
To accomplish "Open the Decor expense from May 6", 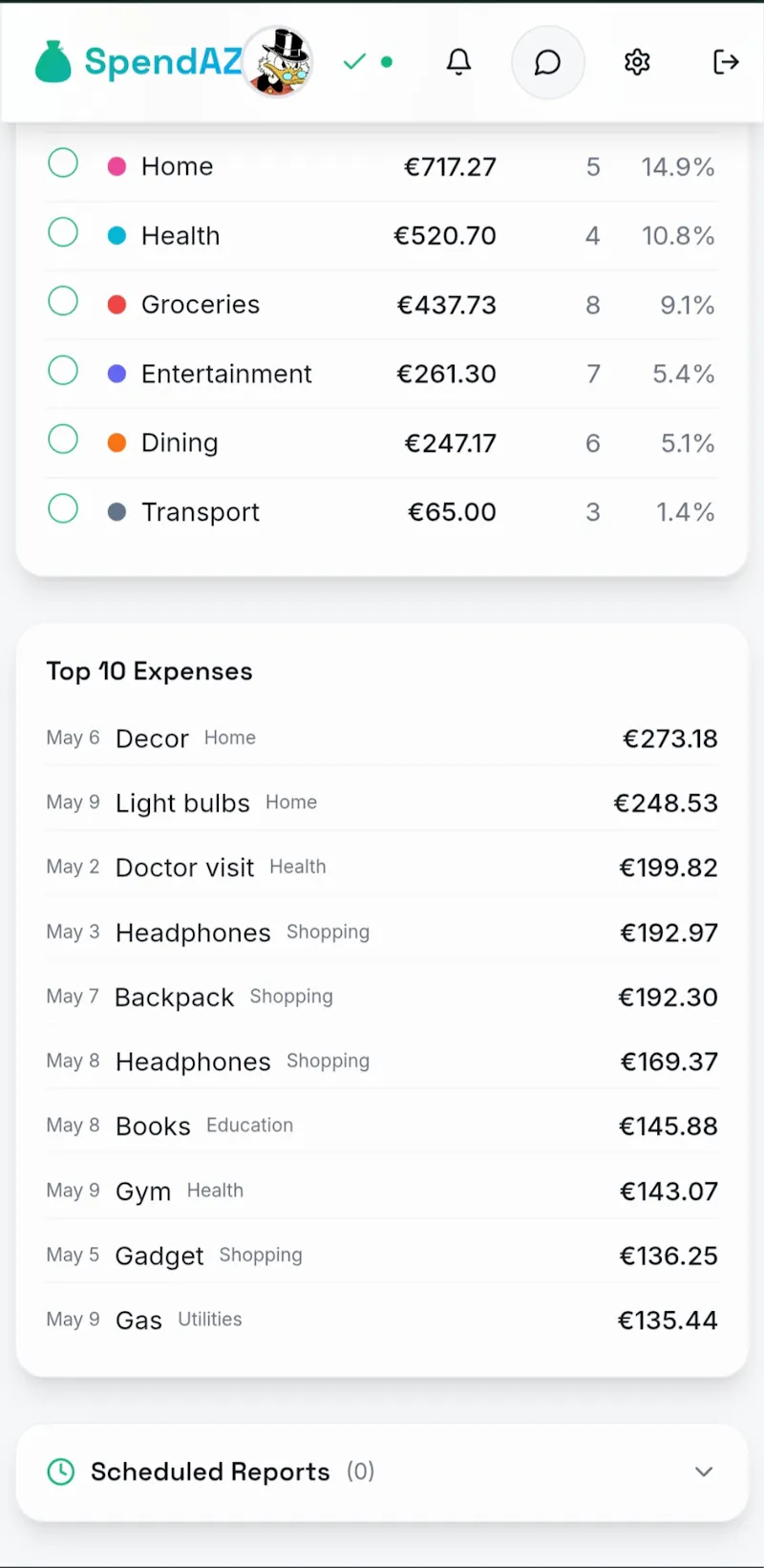I will coord(382,739).
